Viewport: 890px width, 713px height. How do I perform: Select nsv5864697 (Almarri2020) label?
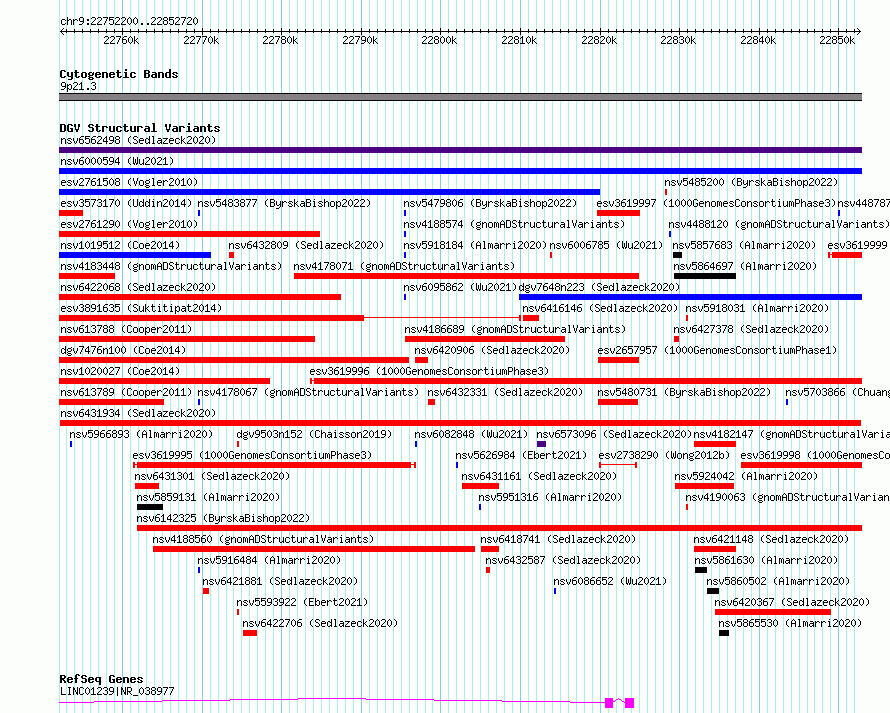click(x=745, y=266)
